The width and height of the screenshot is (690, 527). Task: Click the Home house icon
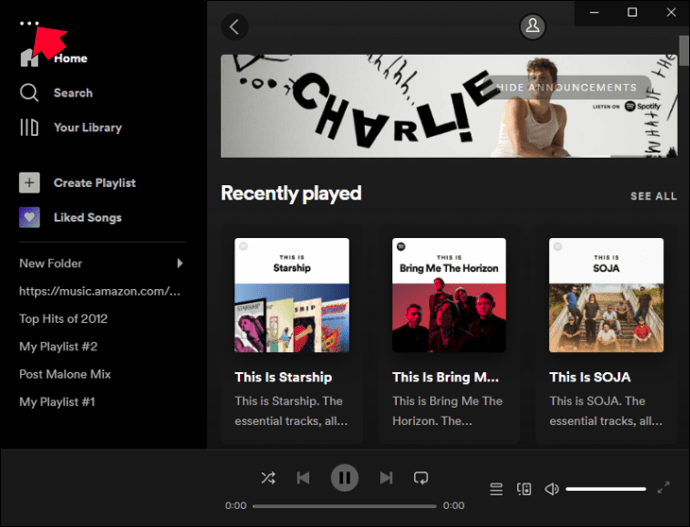point(29,58)
